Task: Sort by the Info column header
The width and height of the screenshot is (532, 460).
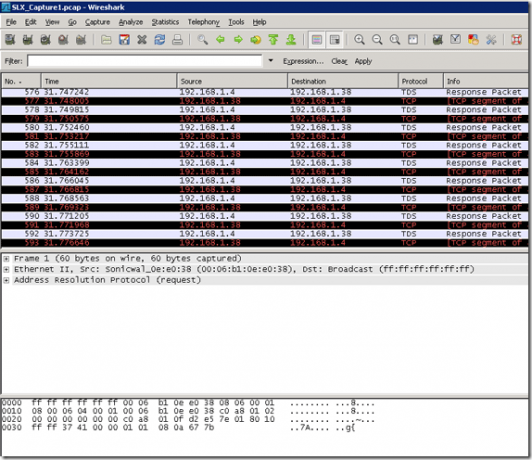Action: [x=486, y=81]
